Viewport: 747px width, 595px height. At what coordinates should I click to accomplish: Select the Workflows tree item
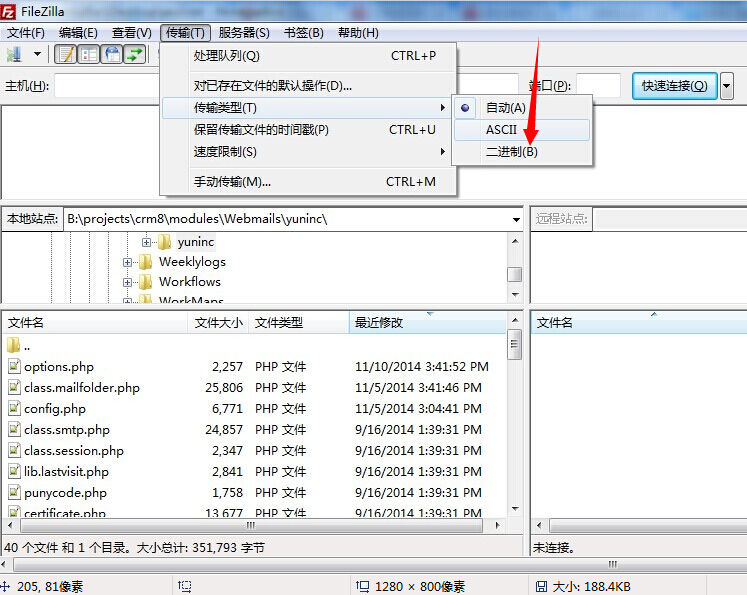190,282
